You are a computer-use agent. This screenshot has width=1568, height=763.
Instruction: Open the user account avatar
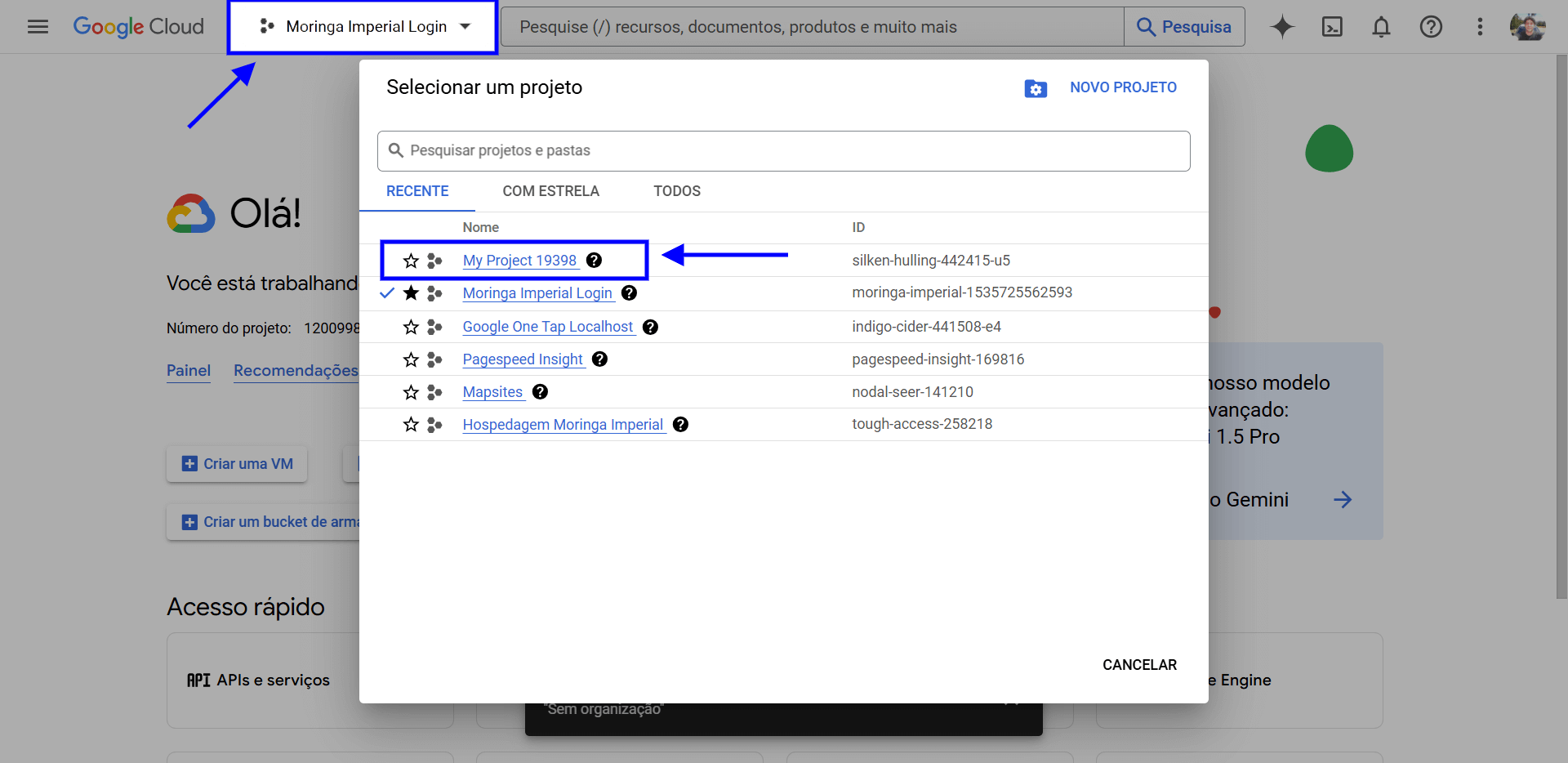pos(1527,27)
